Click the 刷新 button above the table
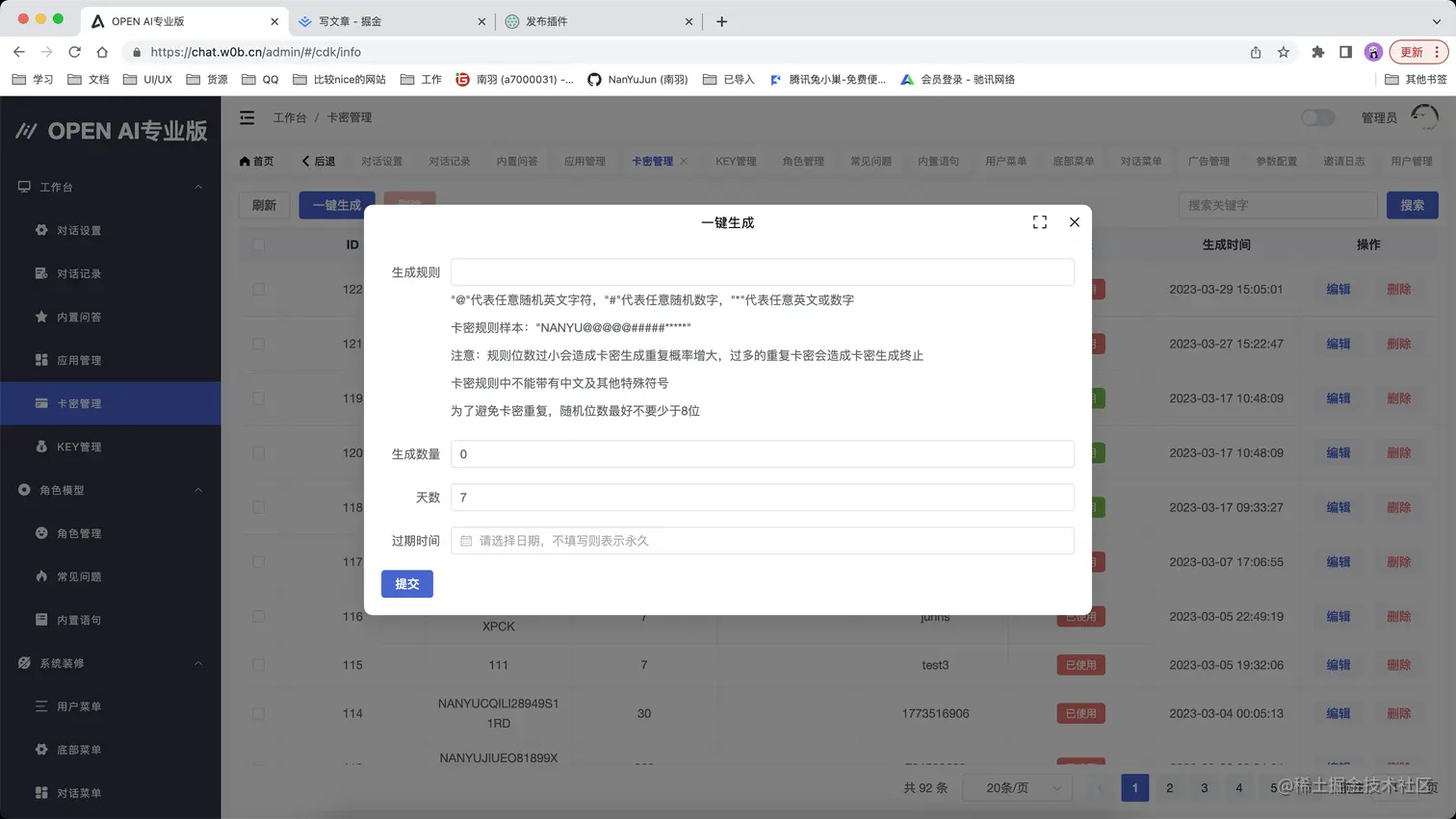 [x=265, y=205]
